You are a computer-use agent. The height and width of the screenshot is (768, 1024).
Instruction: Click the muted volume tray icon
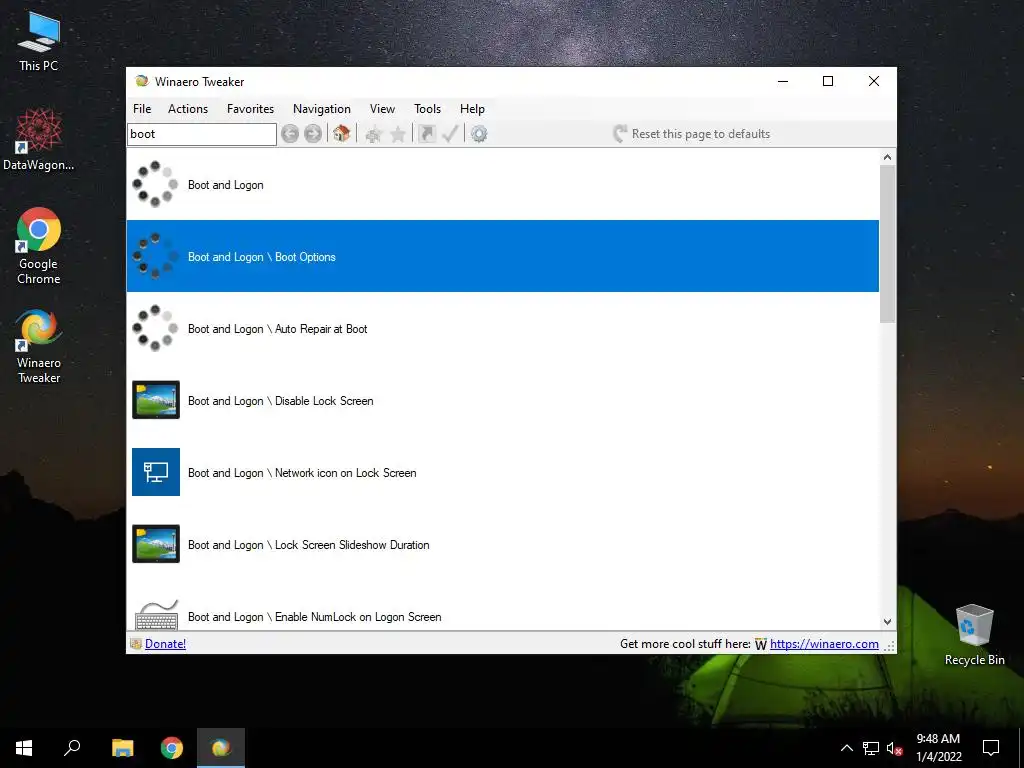coord(895,748)
